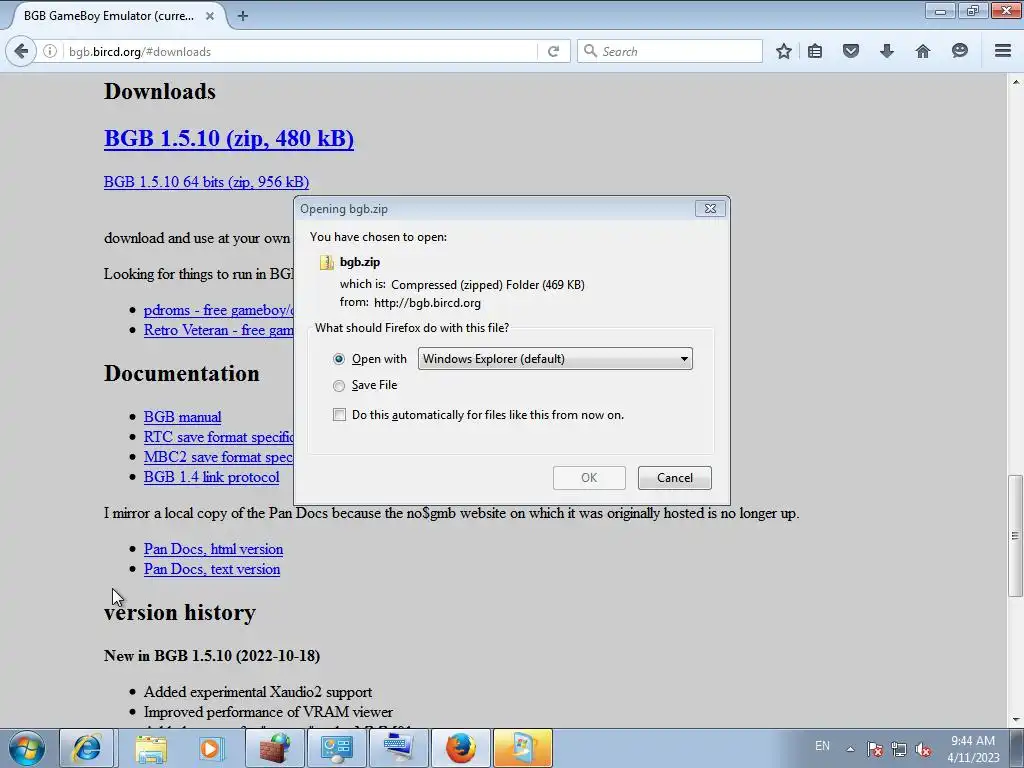This screenshot has height=768, width=1024.
Task: Open the Control Panel taskbar icon
Action: pyautogui.click(x=337, y=748)
